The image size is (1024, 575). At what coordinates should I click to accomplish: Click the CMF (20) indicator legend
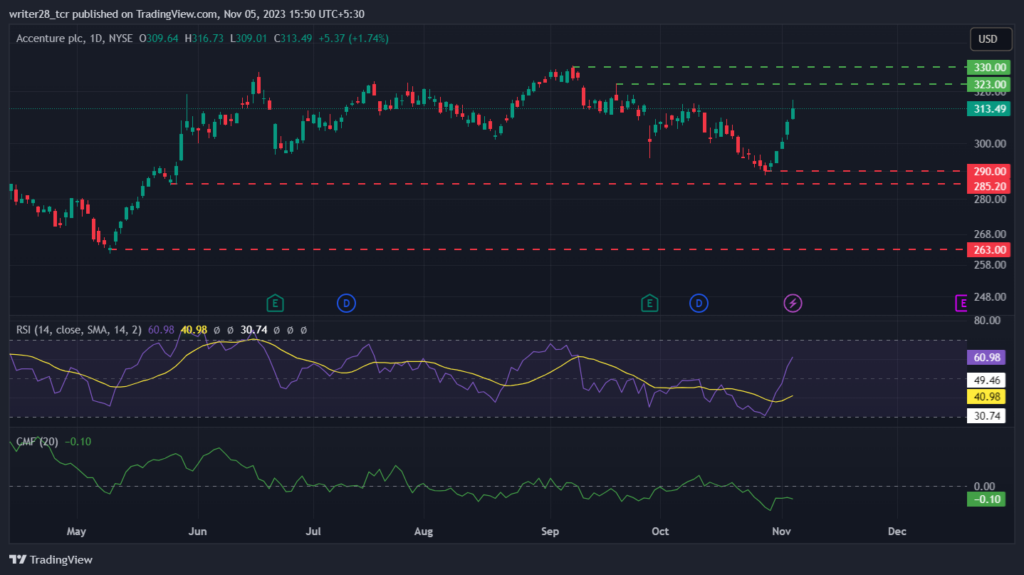(x=37, y=442)
